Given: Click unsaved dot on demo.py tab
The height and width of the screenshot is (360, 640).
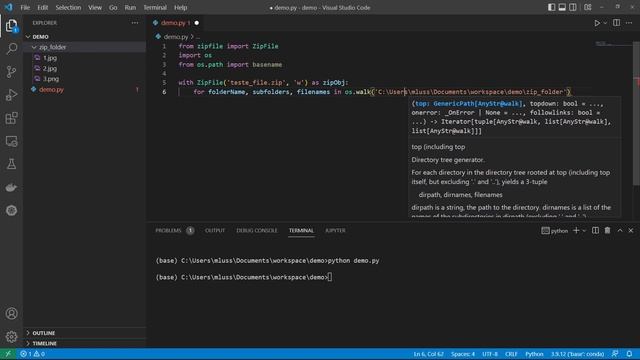Looking at the screenshot, I should coord(197,23).
